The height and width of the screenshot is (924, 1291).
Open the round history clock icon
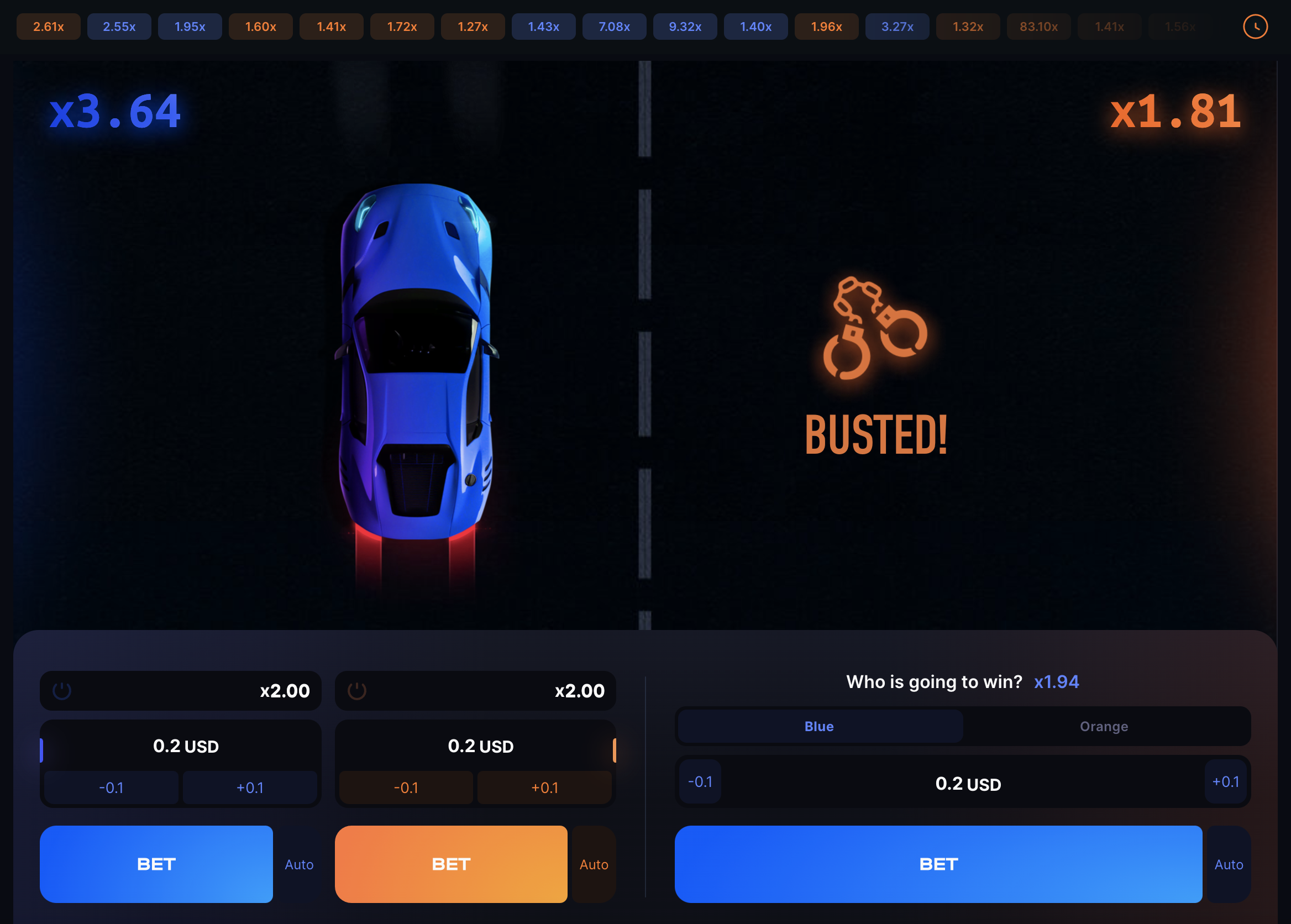pos(1255,27)
